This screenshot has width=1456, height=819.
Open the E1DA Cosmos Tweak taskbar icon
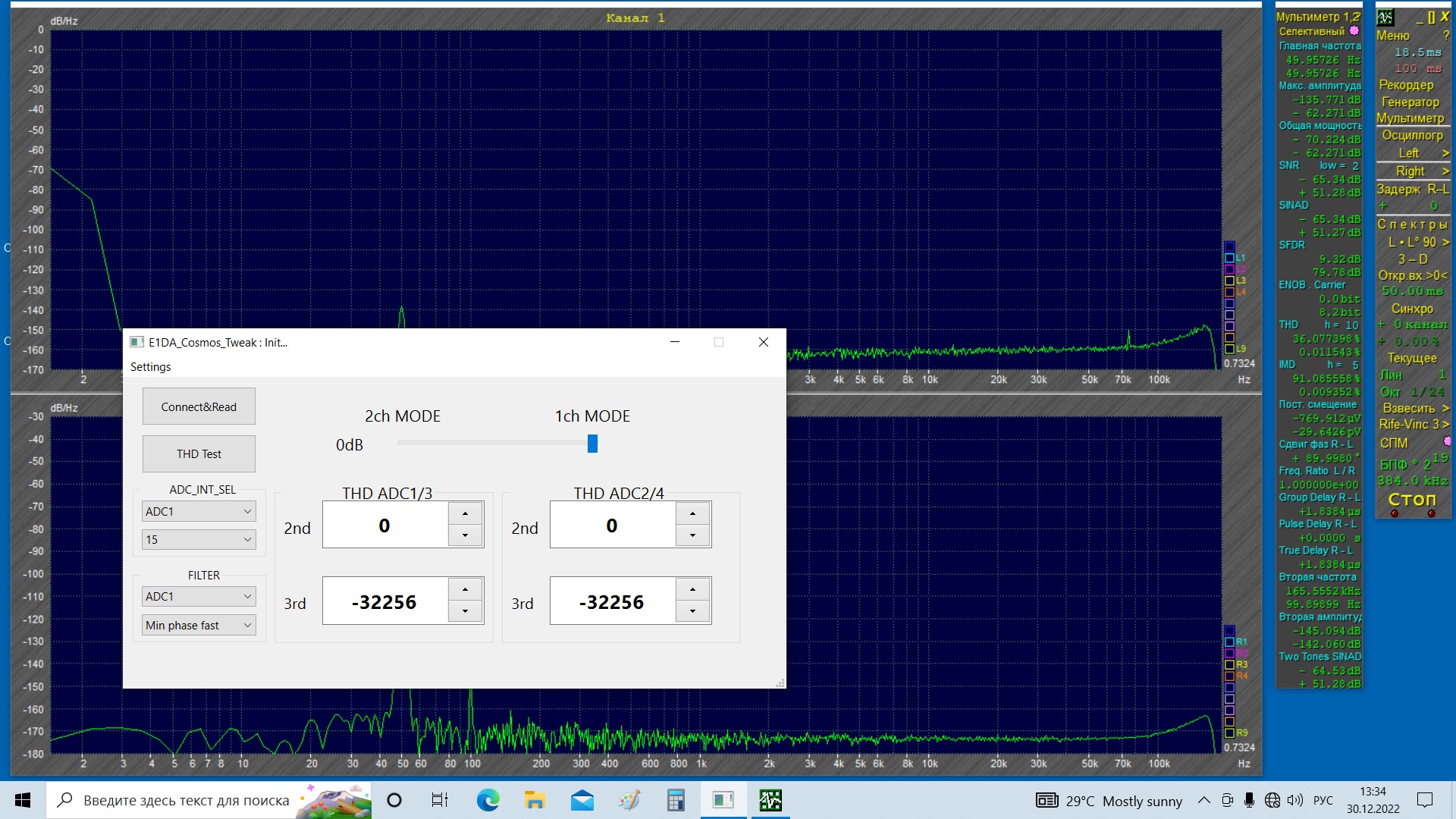tap(723, 800)
